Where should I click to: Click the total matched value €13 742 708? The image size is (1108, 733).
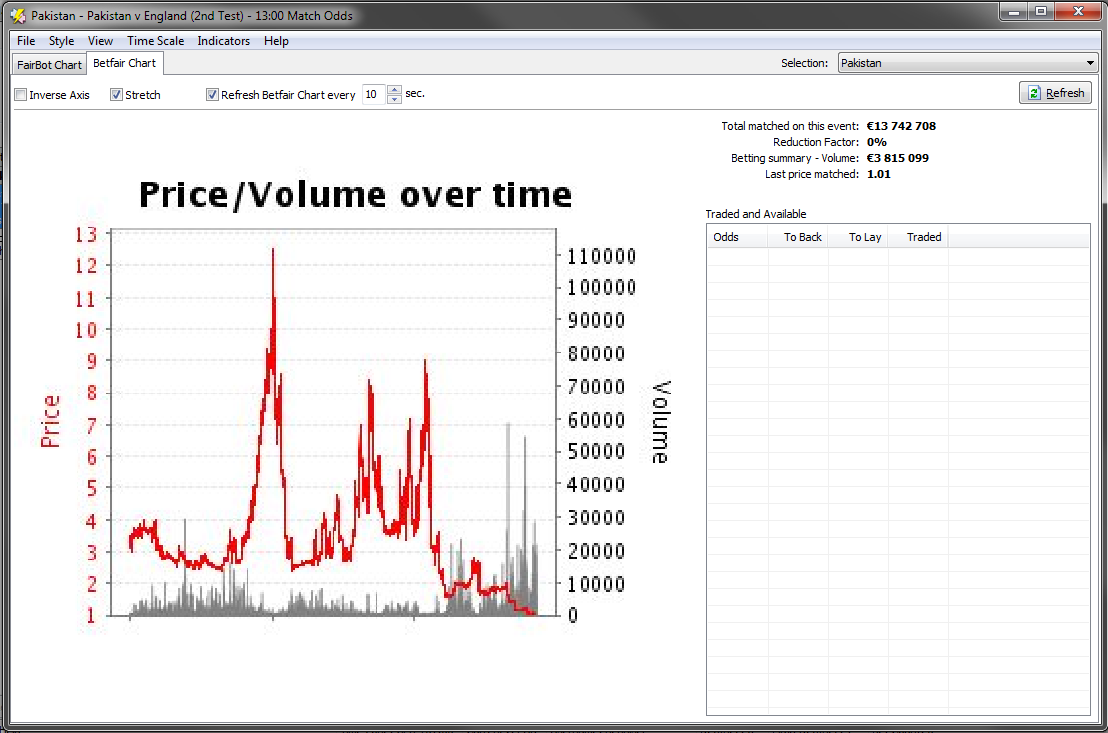(x=901, y=126)
